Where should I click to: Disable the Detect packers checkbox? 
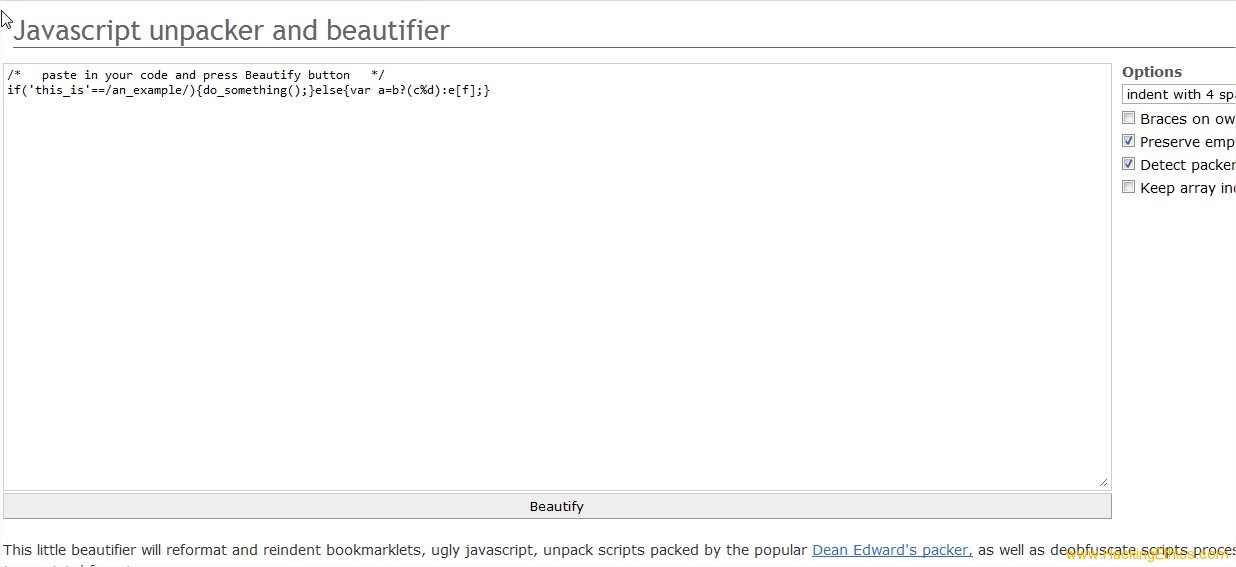pyautogui.click(x=1128, y=164)
